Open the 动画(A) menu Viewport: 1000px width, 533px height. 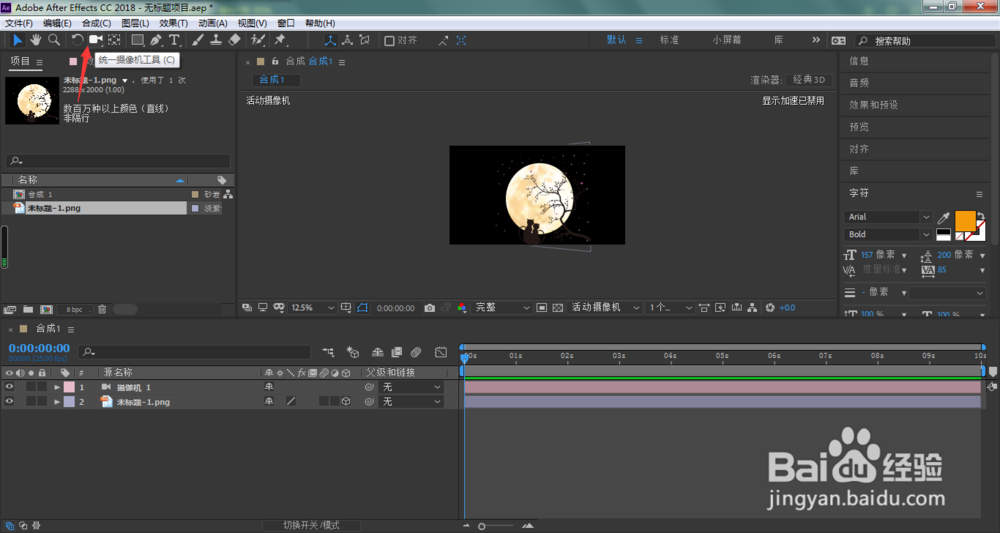(213, 23)
